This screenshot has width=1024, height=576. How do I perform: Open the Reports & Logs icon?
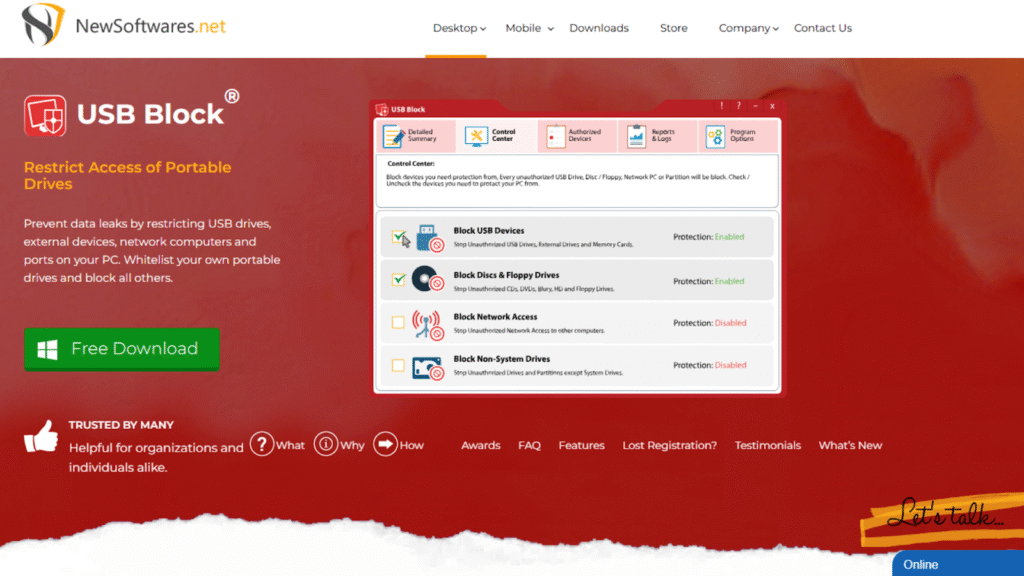tap(637, 136)
